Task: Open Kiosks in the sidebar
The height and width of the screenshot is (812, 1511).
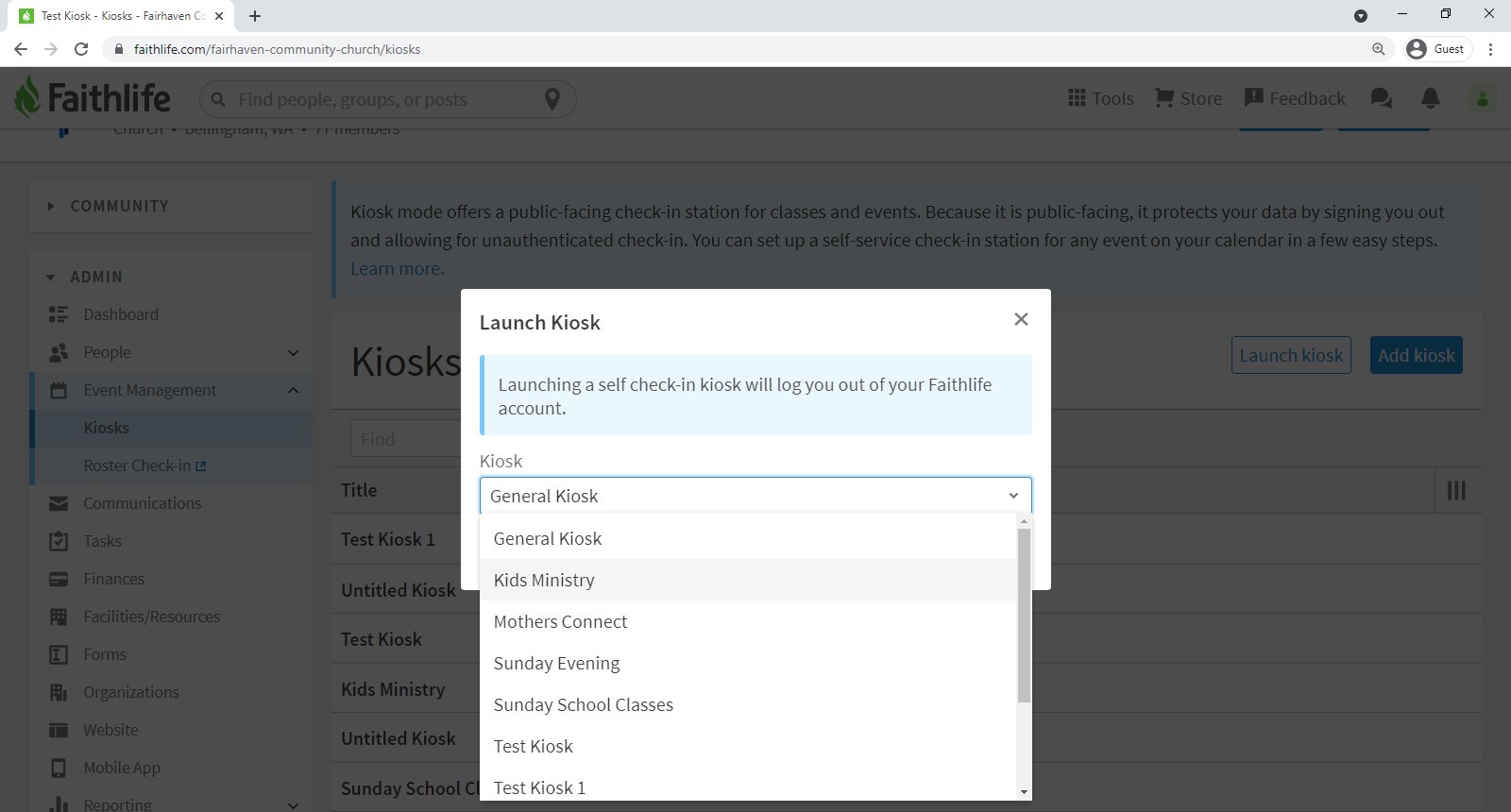Action: pyautogui.click(x=106, y=428)
